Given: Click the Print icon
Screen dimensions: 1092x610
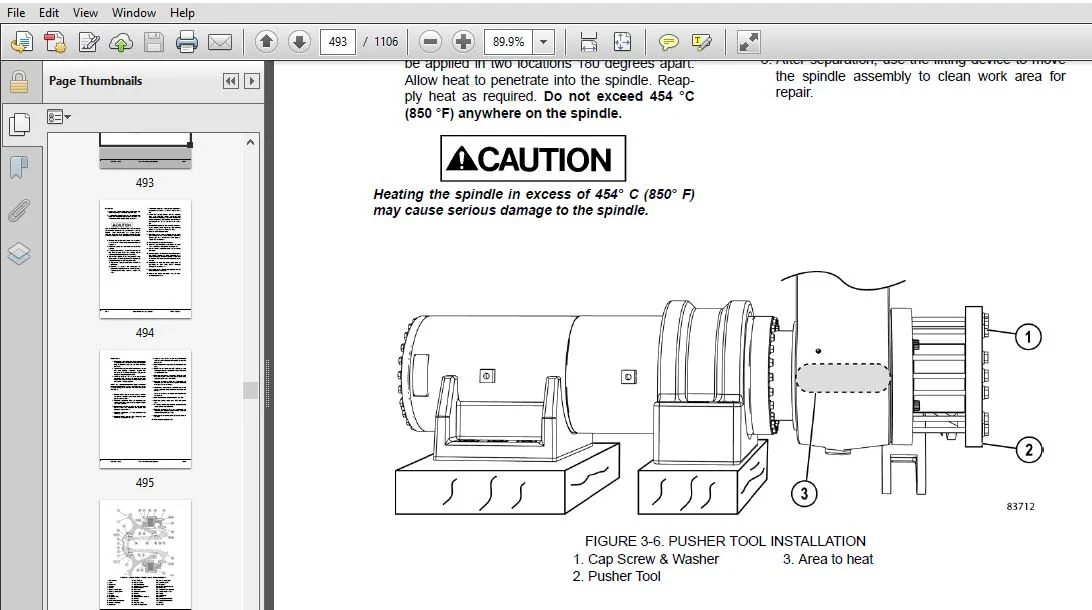Looking at the screenshot, I should 187,42.
